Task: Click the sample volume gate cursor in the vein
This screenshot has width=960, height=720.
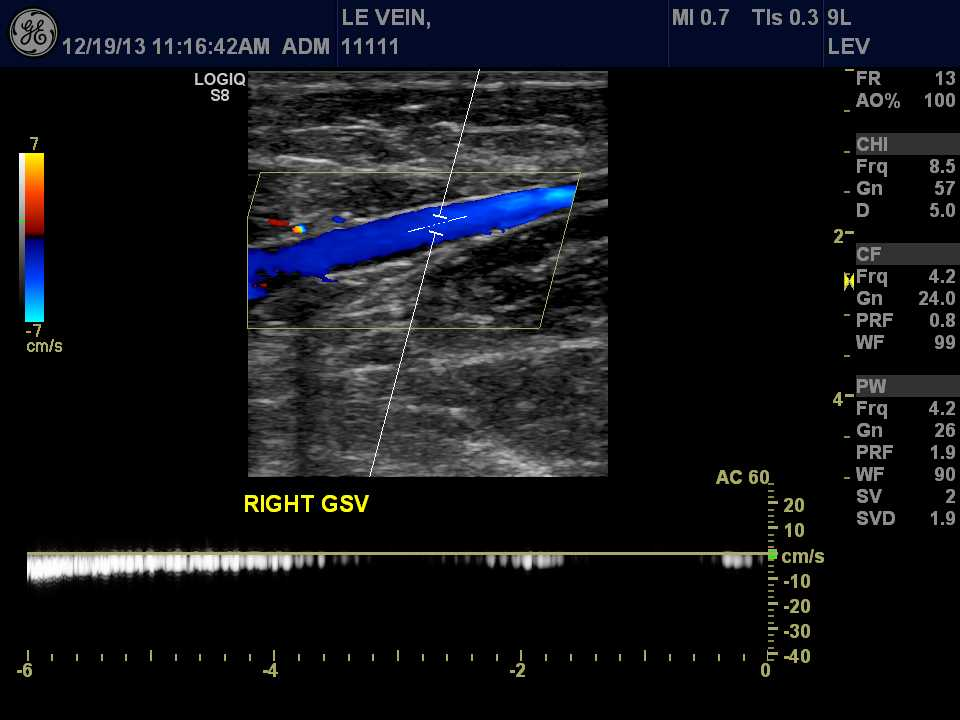Action: coord(437,224)
